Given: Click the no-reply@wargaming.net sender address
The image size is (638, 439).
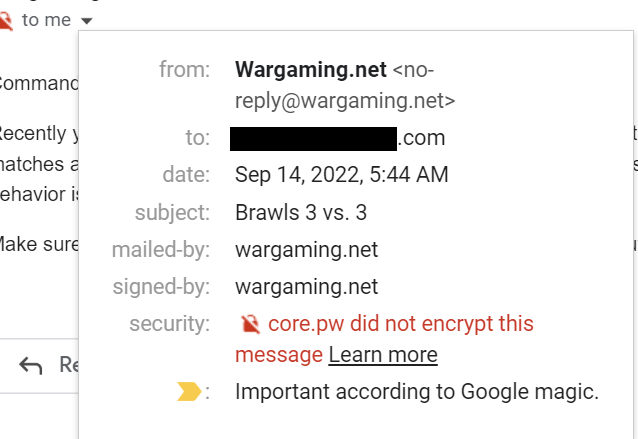Looking at the screenshot, I should pos(345,100).
